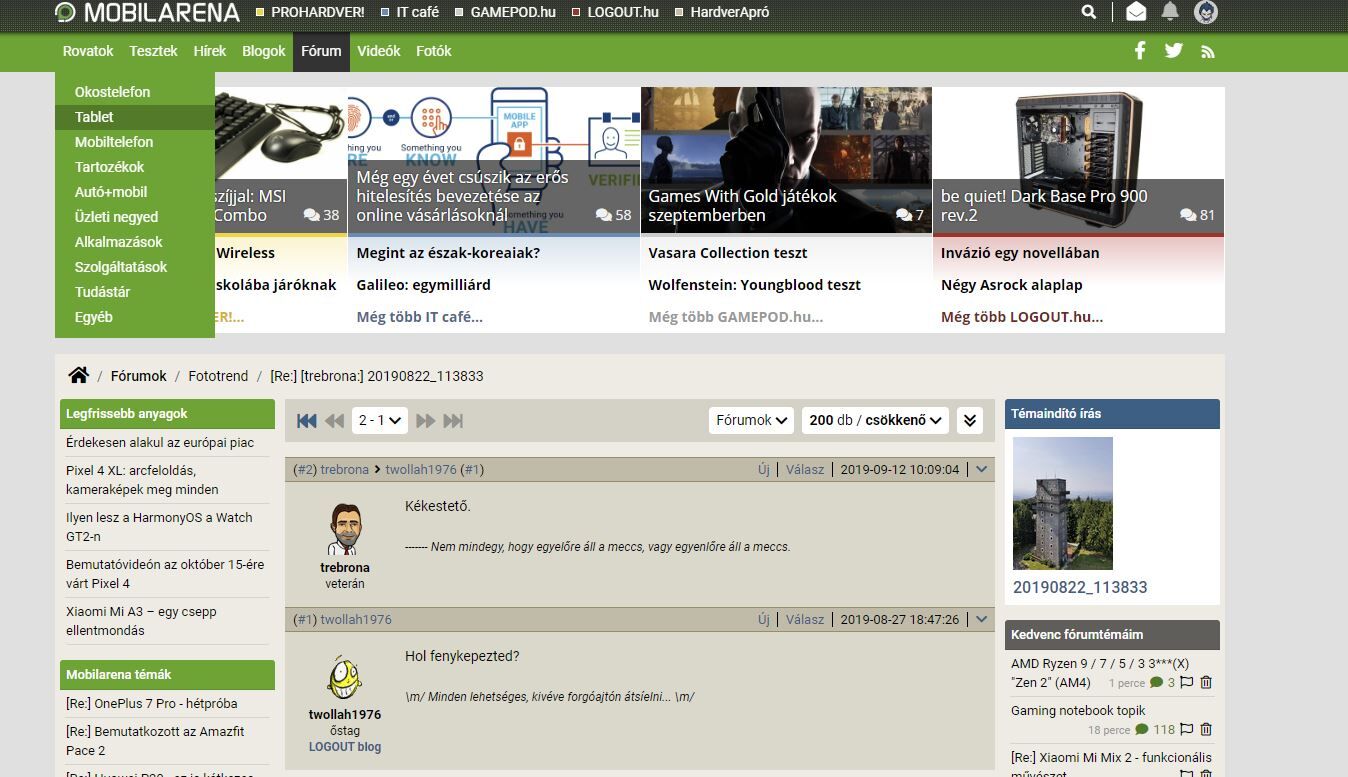Select Alkalmazások in the dropdown menu
1348x777 pixels.
[135, 242]
